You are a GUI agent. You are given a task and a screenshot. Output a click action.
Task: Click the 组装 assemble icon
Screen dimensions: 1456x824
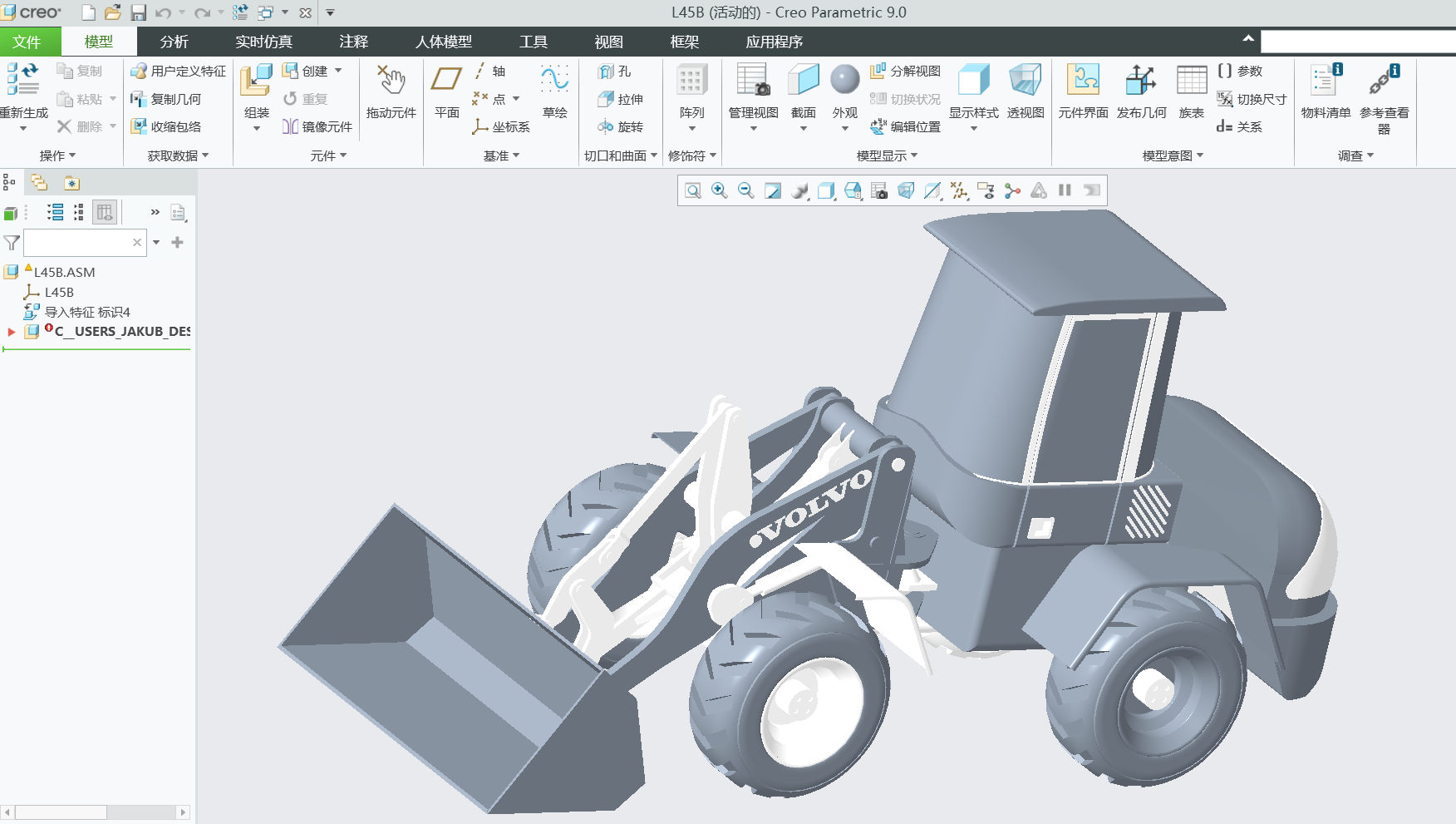[256, 81]
